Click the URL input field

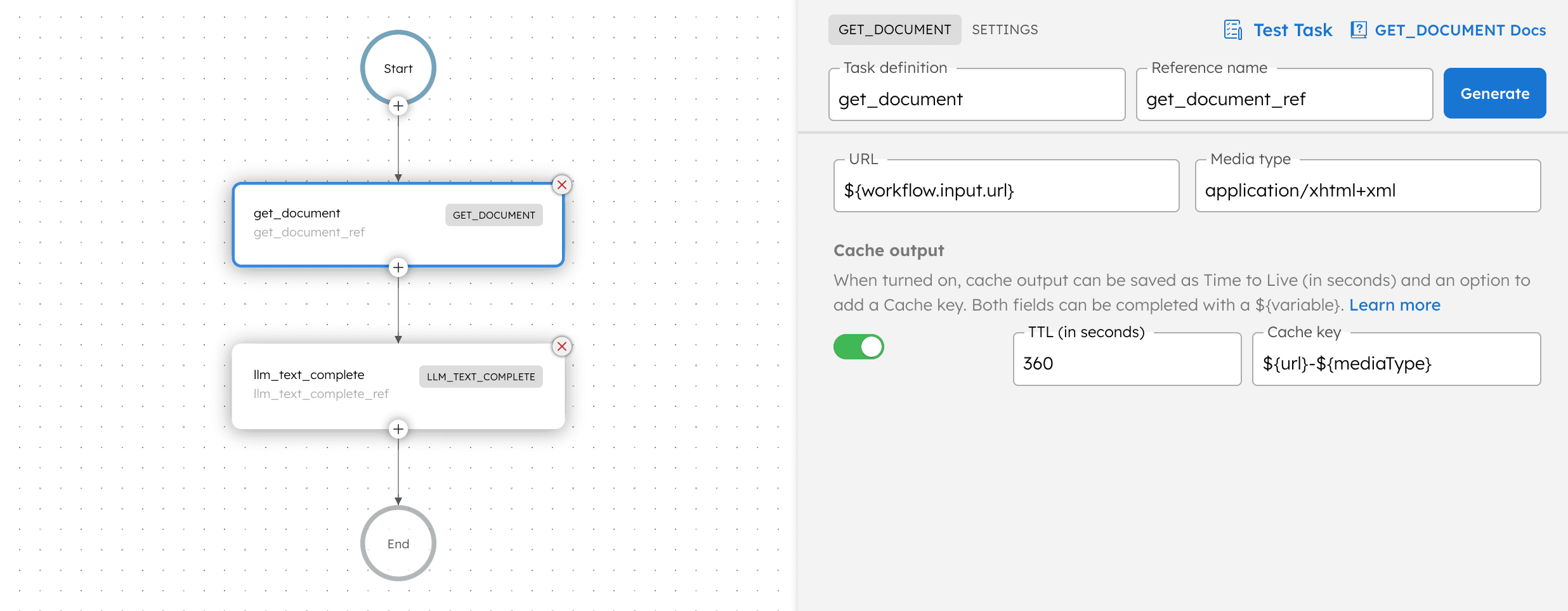1006,186
